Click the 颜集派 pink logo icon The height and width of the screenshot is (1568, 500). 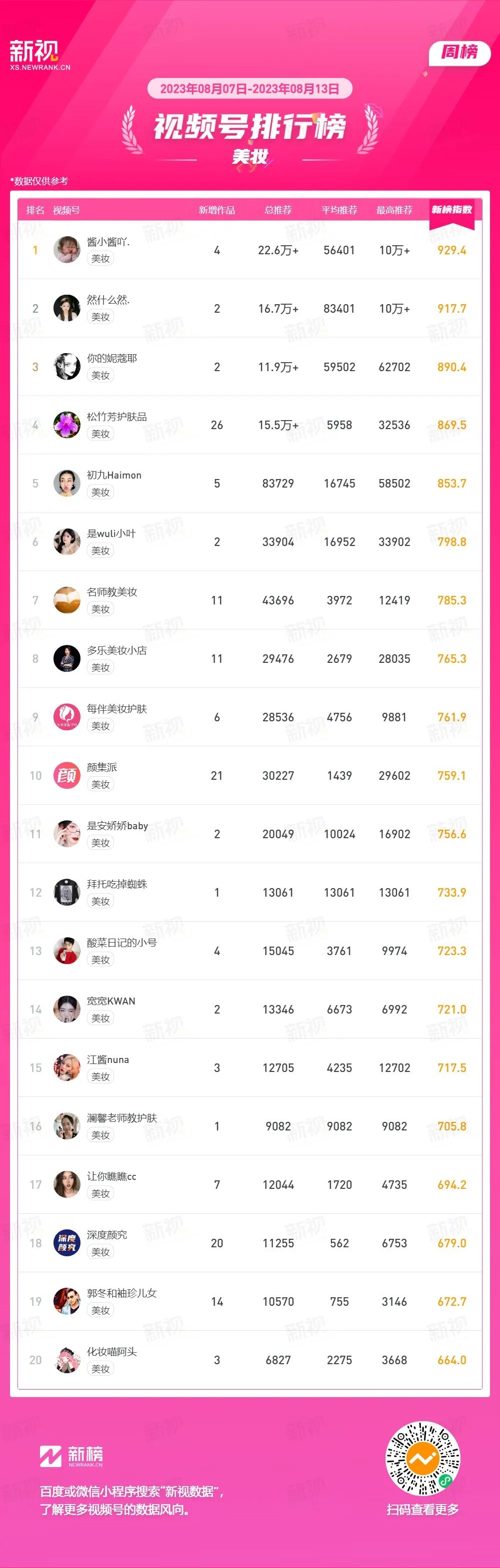(67, 775)
